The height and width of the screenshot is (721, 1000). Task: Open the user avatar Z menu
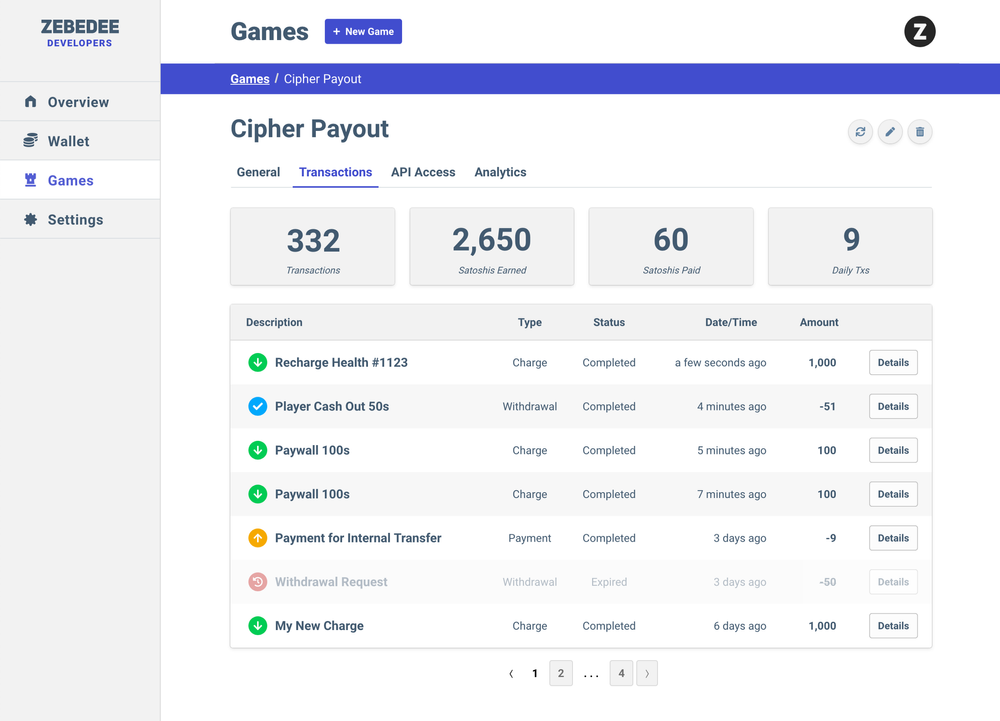pos(919,32)
